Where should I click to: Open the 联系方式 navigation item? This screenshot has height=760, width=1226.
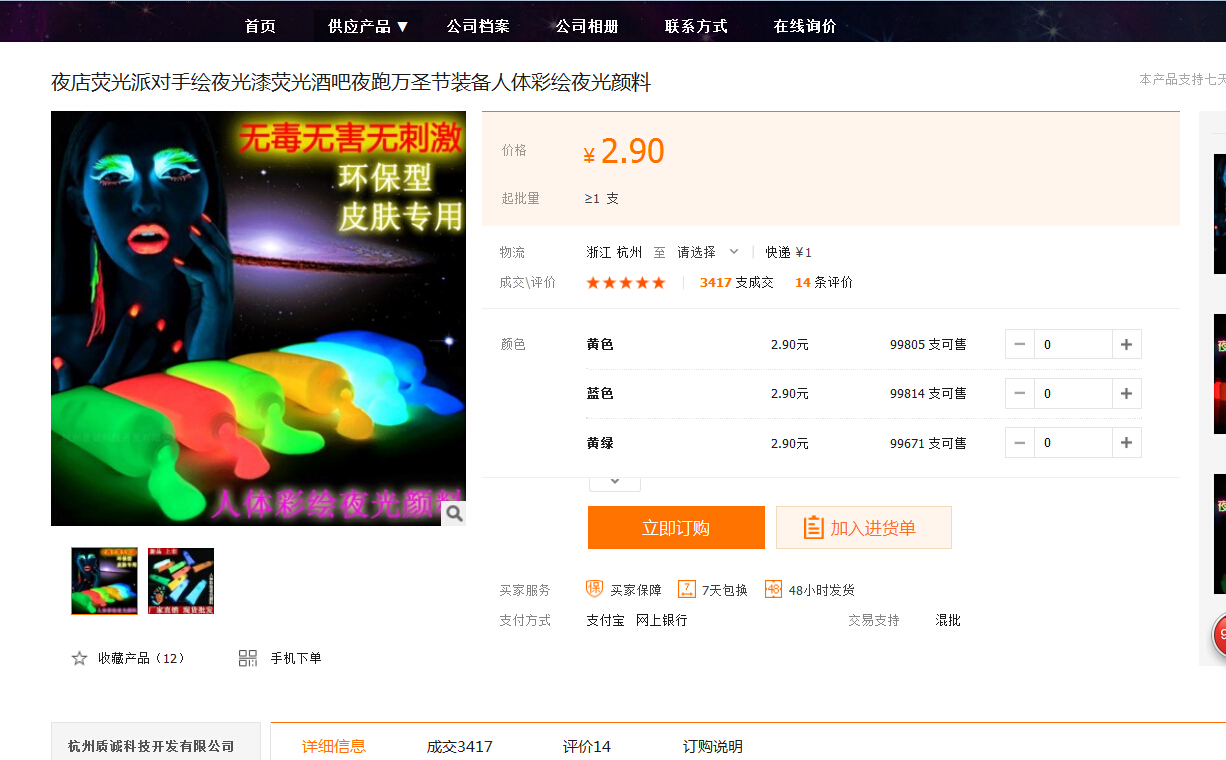pos(696,26)
